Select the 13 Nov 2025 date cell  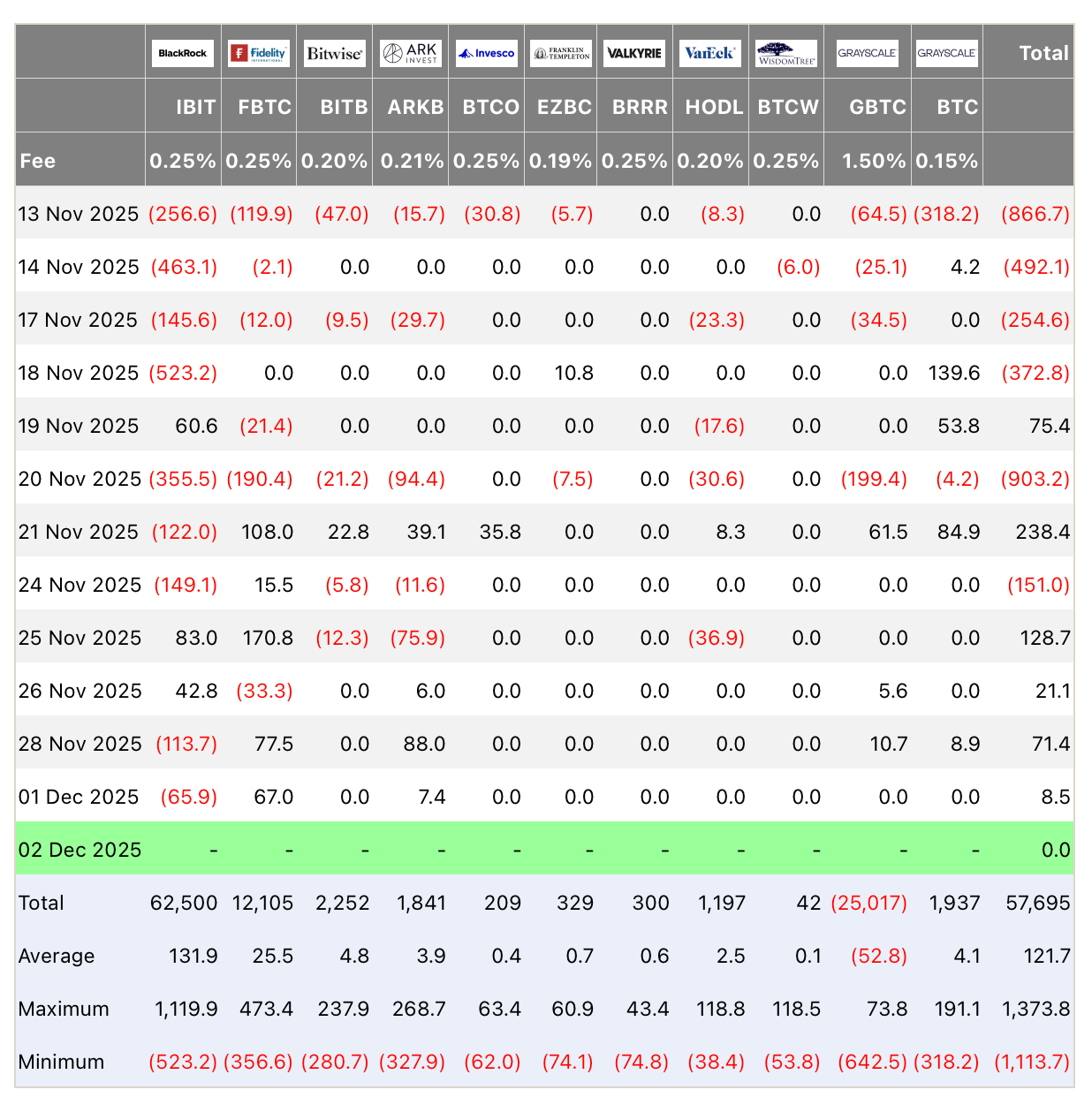pos(79,214)
